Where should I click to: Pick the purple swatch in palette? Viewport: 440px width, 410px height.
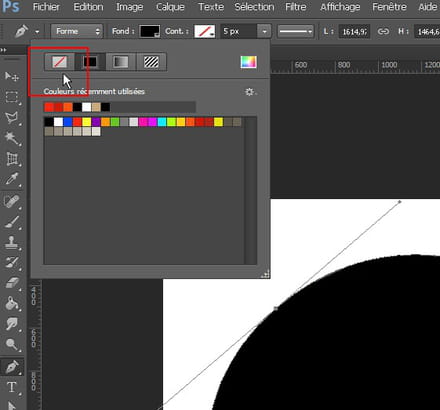pyautogui.click(x=96, y=122)
